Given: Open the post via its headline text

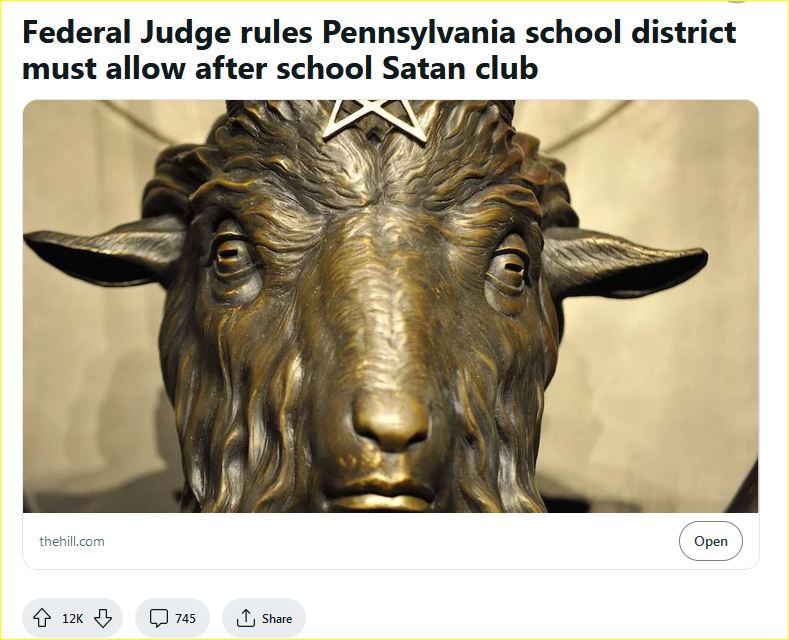Looking at the screenshot, I should 379,50.
